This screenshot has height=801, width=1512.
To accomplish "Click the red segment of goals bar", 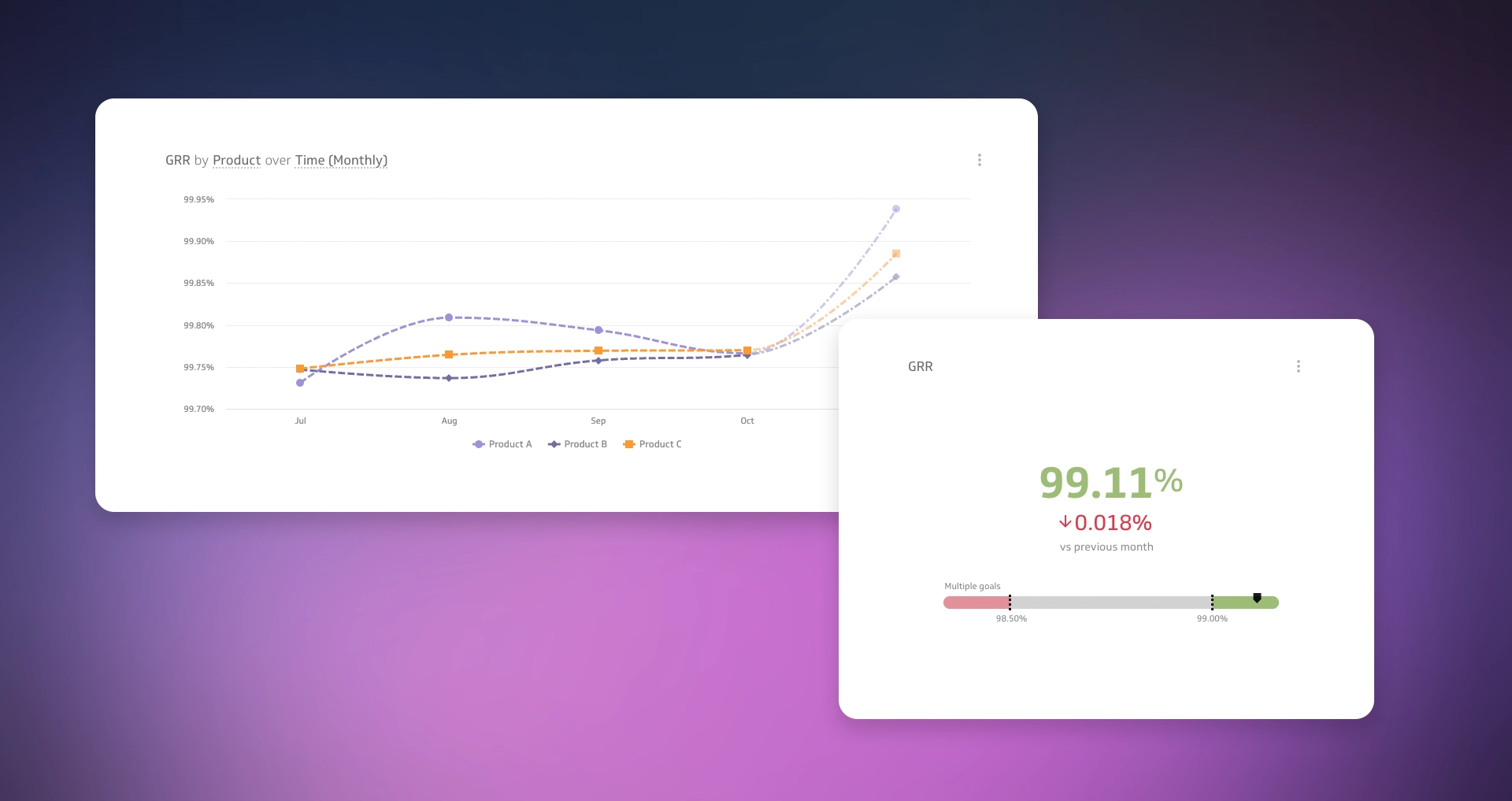I will pos(976,603).
